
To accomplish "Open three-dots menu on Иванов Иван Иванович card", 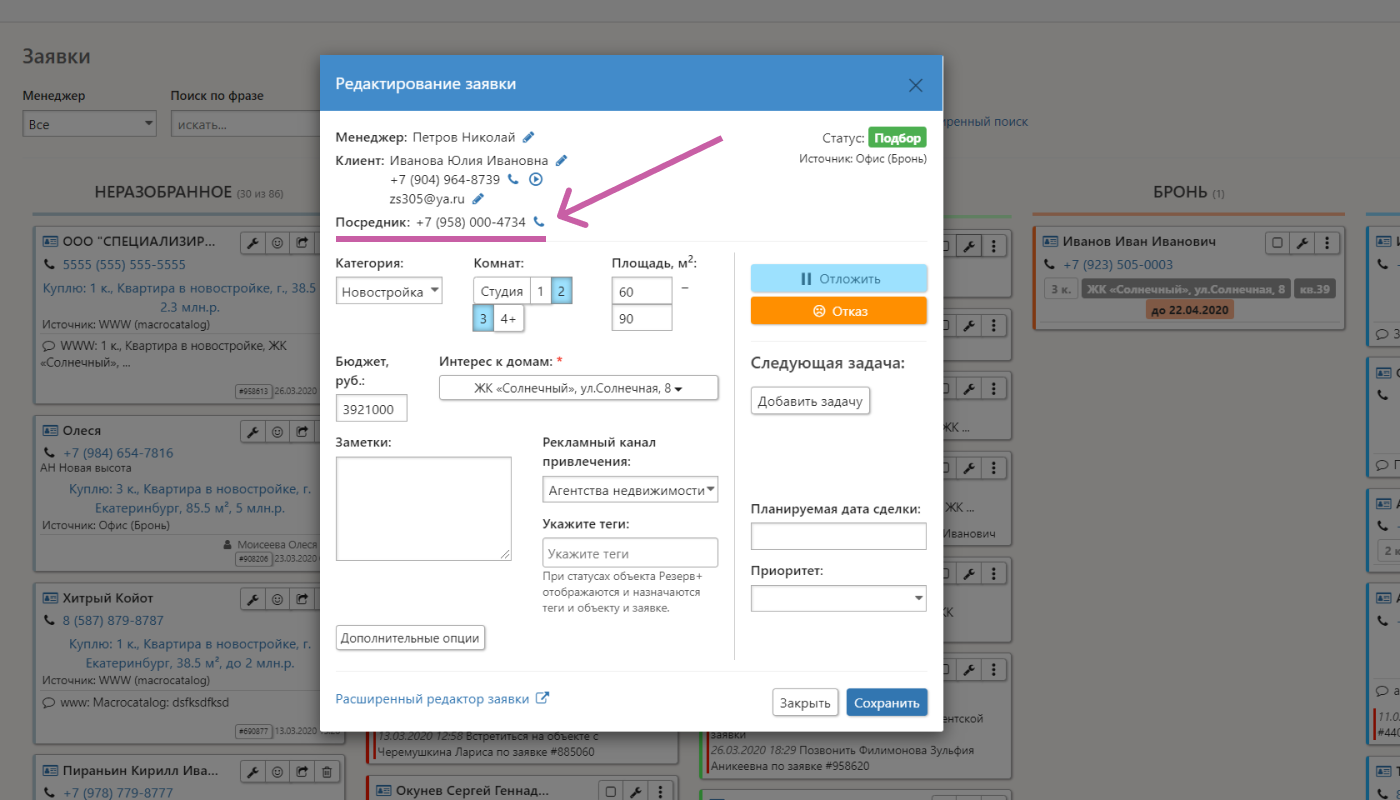I will click(1326, 242).
